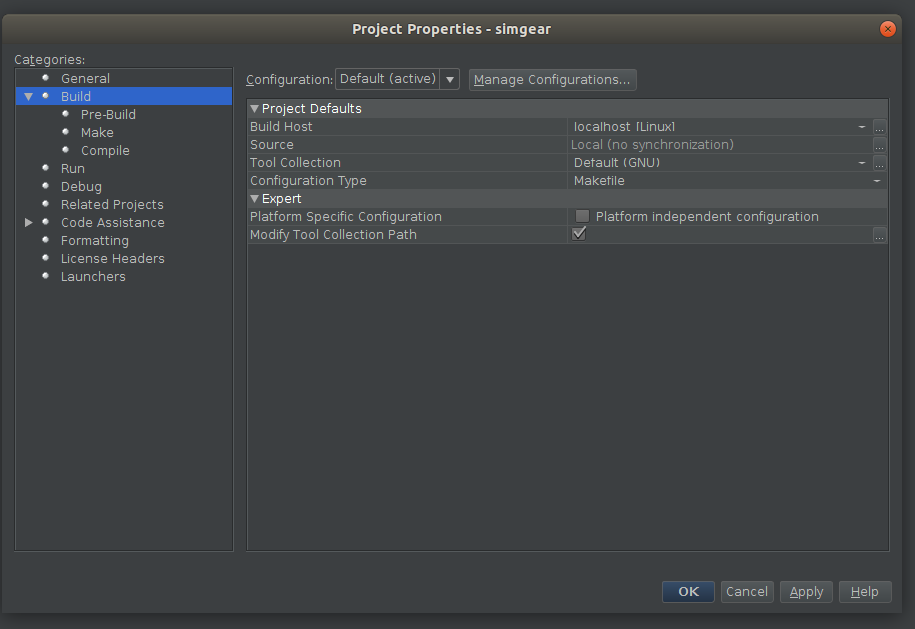Select the Code Assistance category
Screen dimensions: 915x629
[113, 223]
